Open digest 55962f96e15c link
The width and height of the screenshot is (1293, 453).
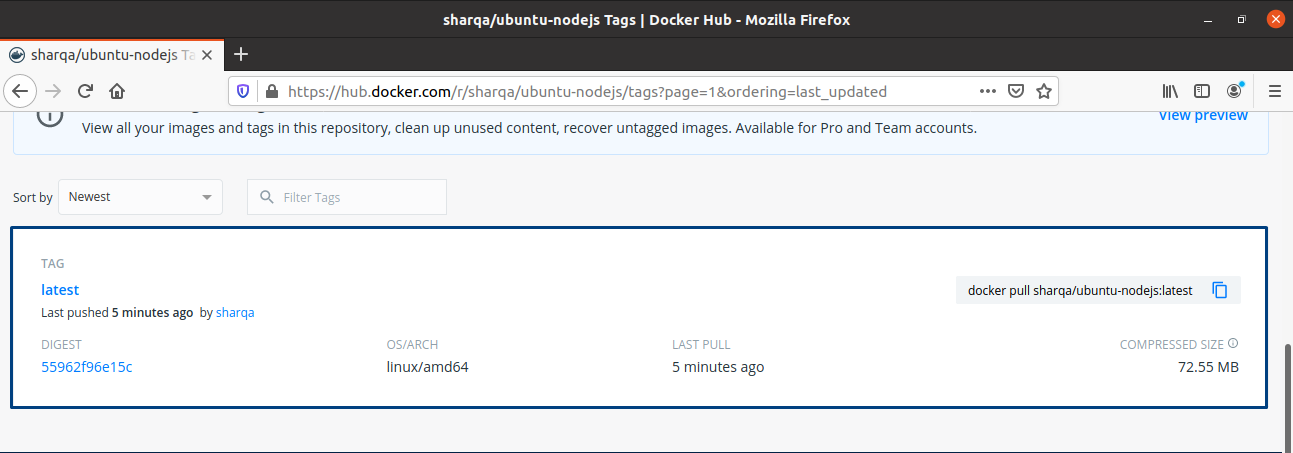click(87, 367)
